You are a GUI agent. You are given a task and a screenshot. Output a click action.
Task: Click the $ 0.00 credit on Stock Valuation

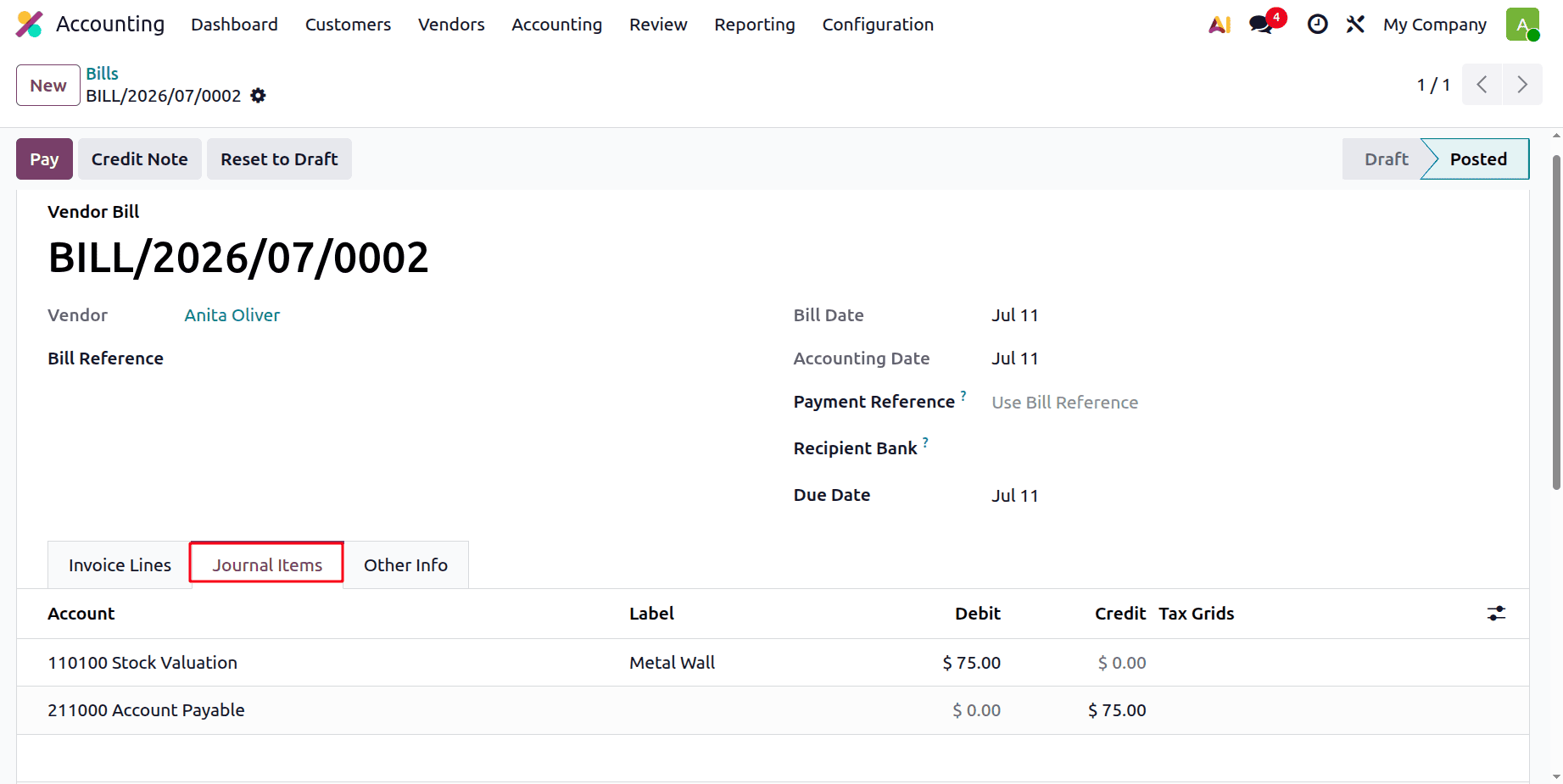pos(1122,663)
